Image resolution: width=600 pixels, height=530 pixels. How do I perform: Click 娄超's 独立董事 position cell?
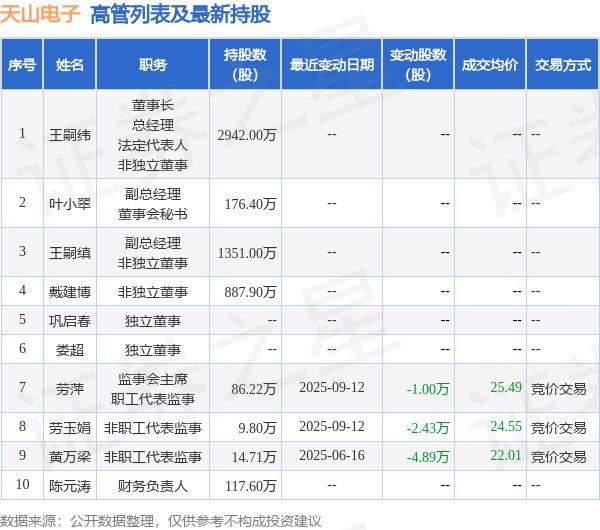tap(153, 350)
